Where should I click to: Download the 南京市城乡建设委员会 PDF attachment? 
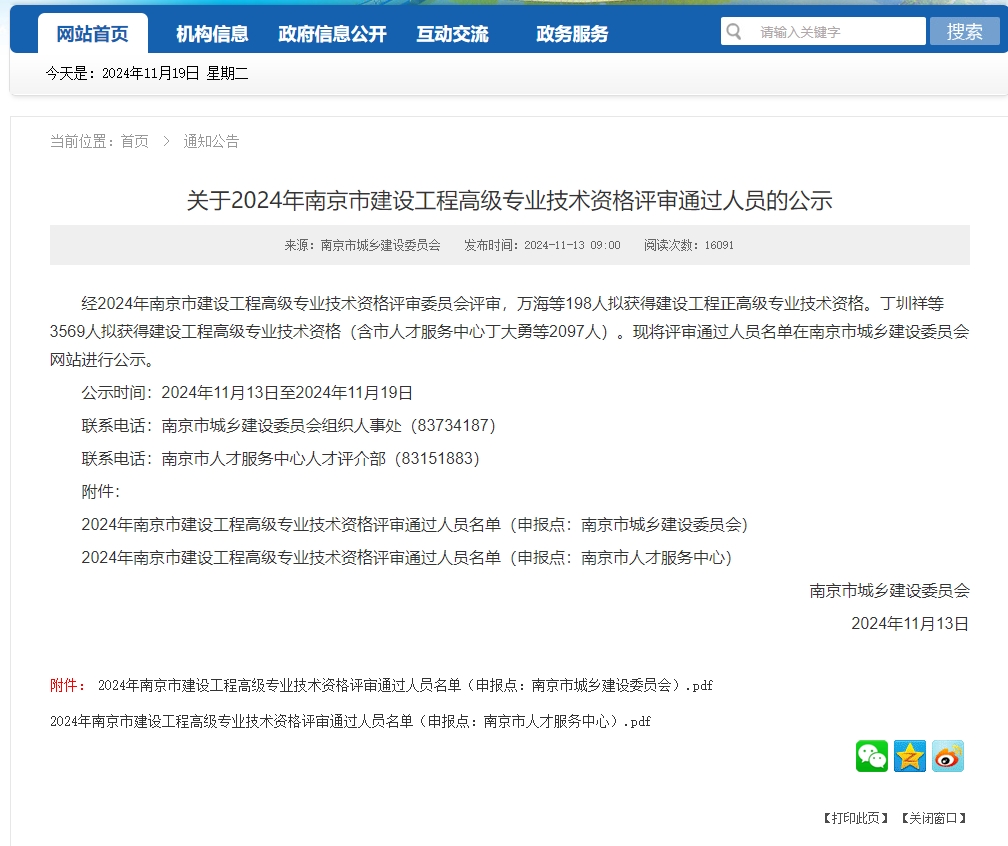pyautogui.click(x=405, y=685)
